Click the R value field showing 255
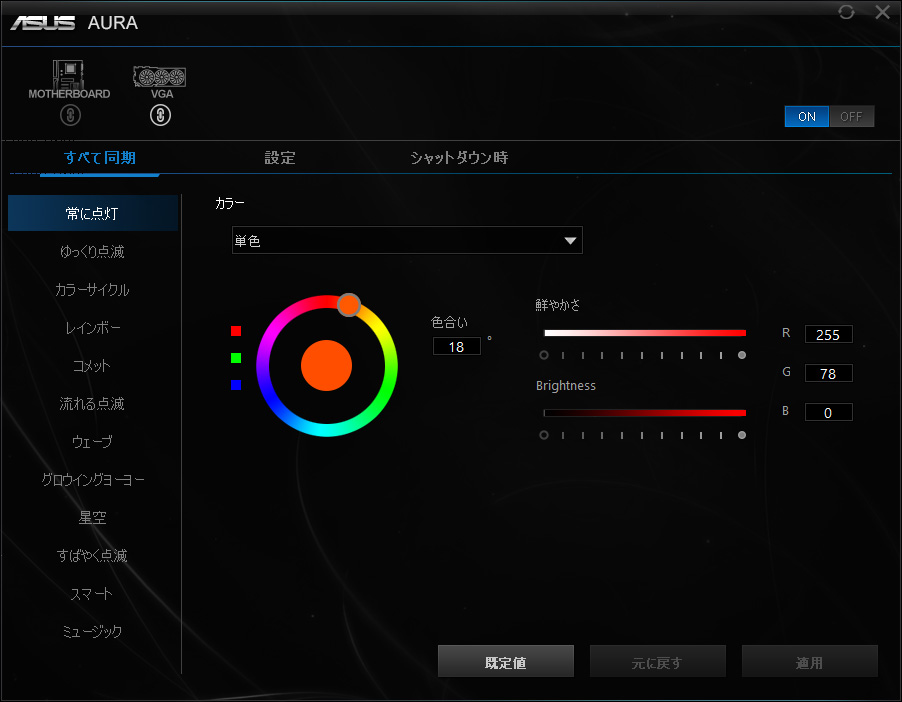 tap(828, 334)
